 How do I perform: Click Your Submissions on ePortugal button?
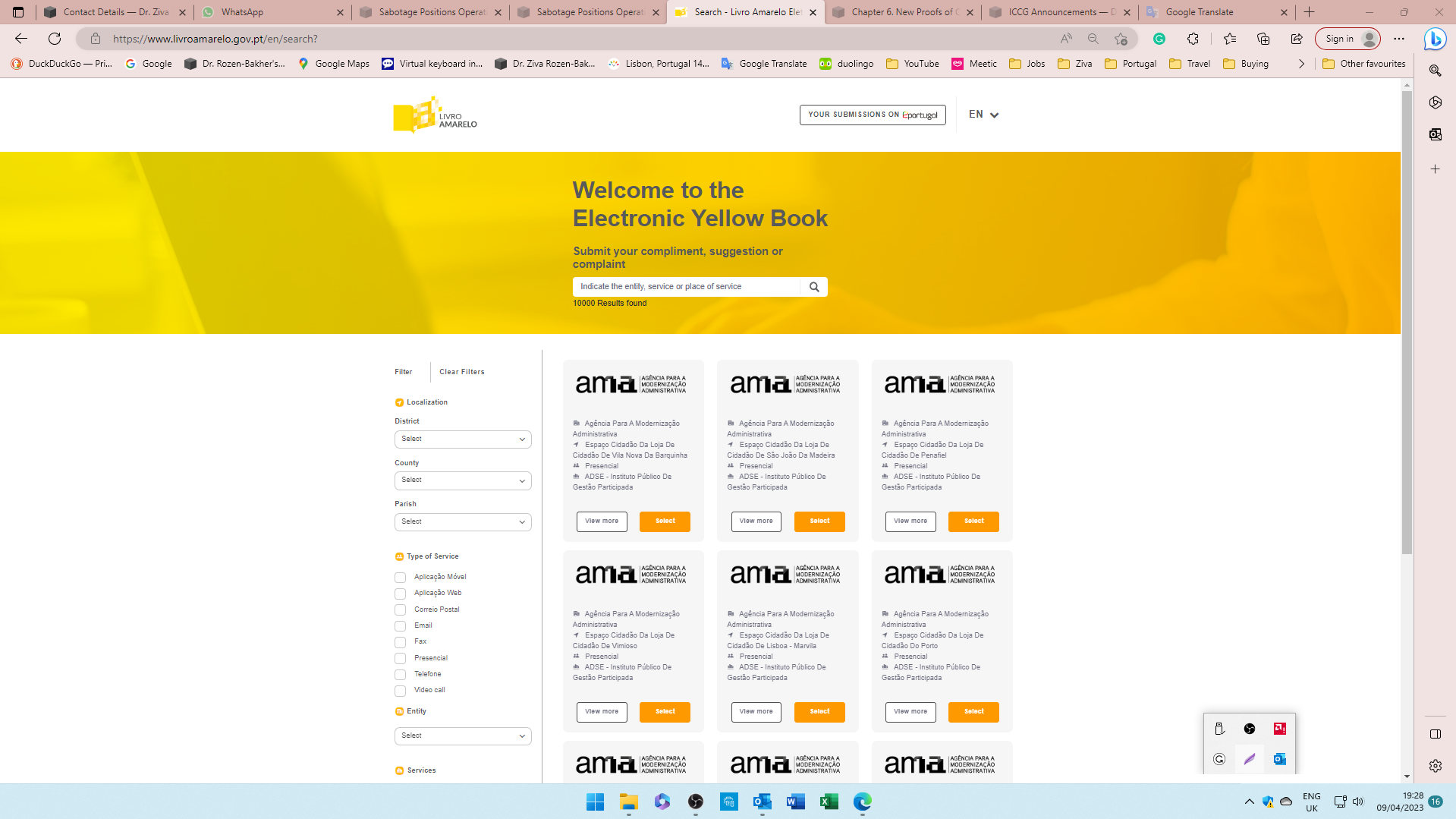tap(873, 115)
